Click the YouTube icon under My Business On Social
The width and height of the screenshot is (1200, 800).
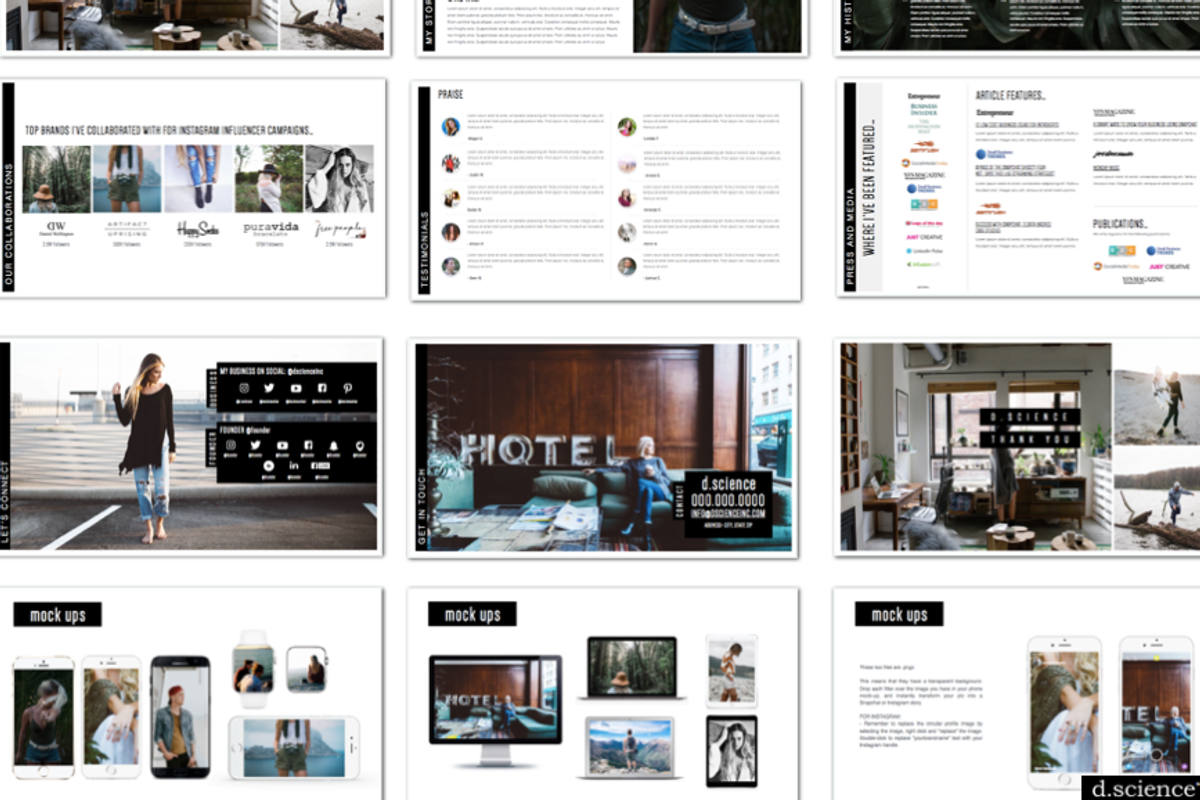coord(295,388)
